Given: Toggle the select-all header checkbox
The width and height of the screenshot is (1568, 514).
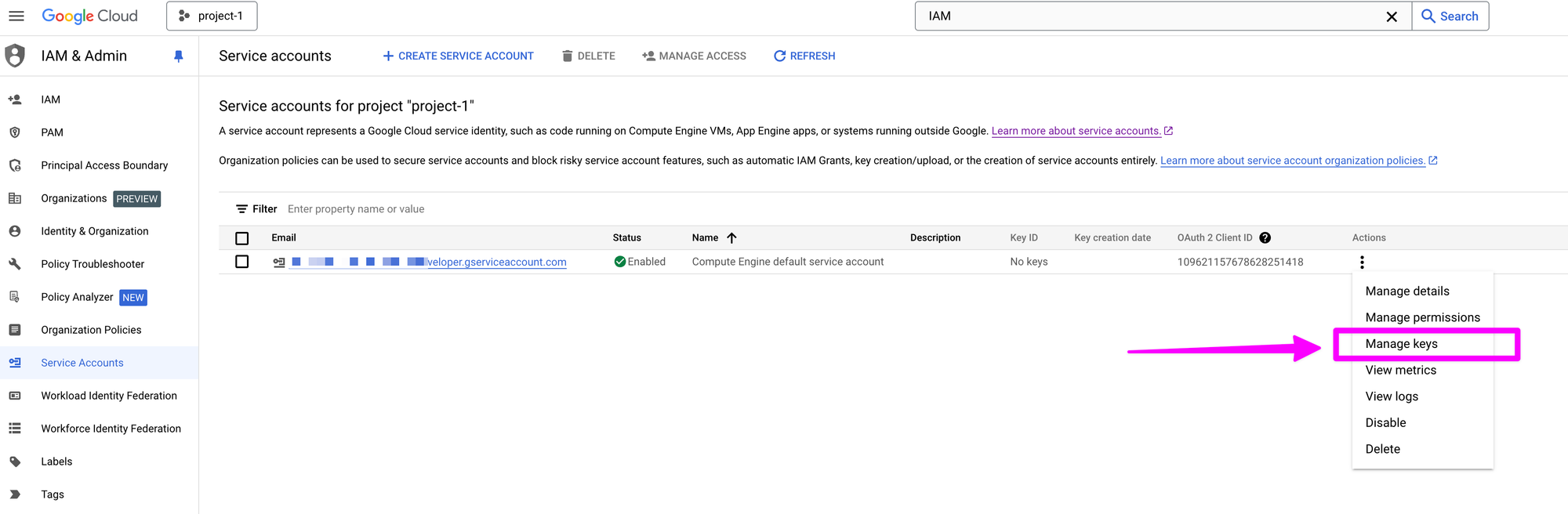Looking at the screenshot, I should [x=242, y=238].
